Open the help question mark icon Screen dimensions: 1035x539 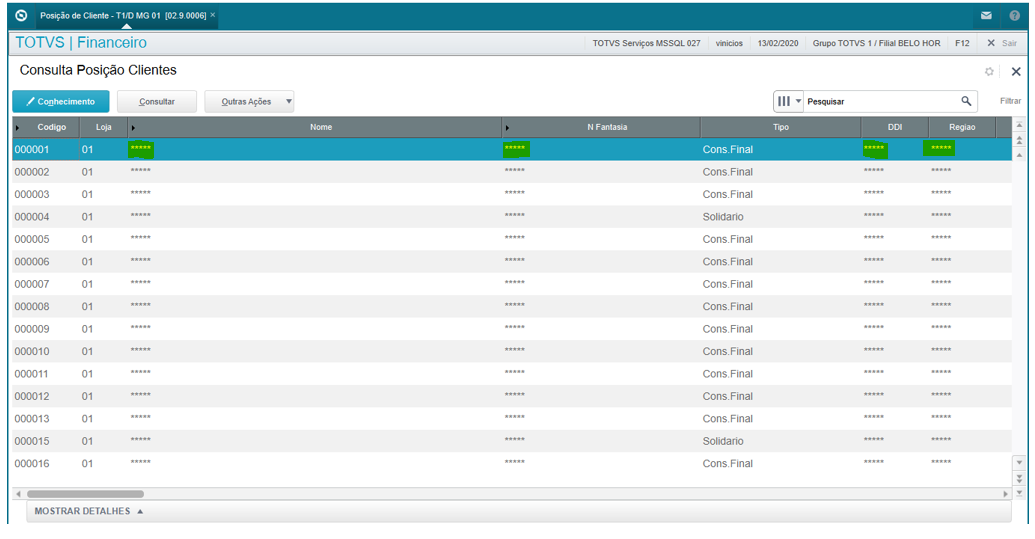click(1015, 15)
